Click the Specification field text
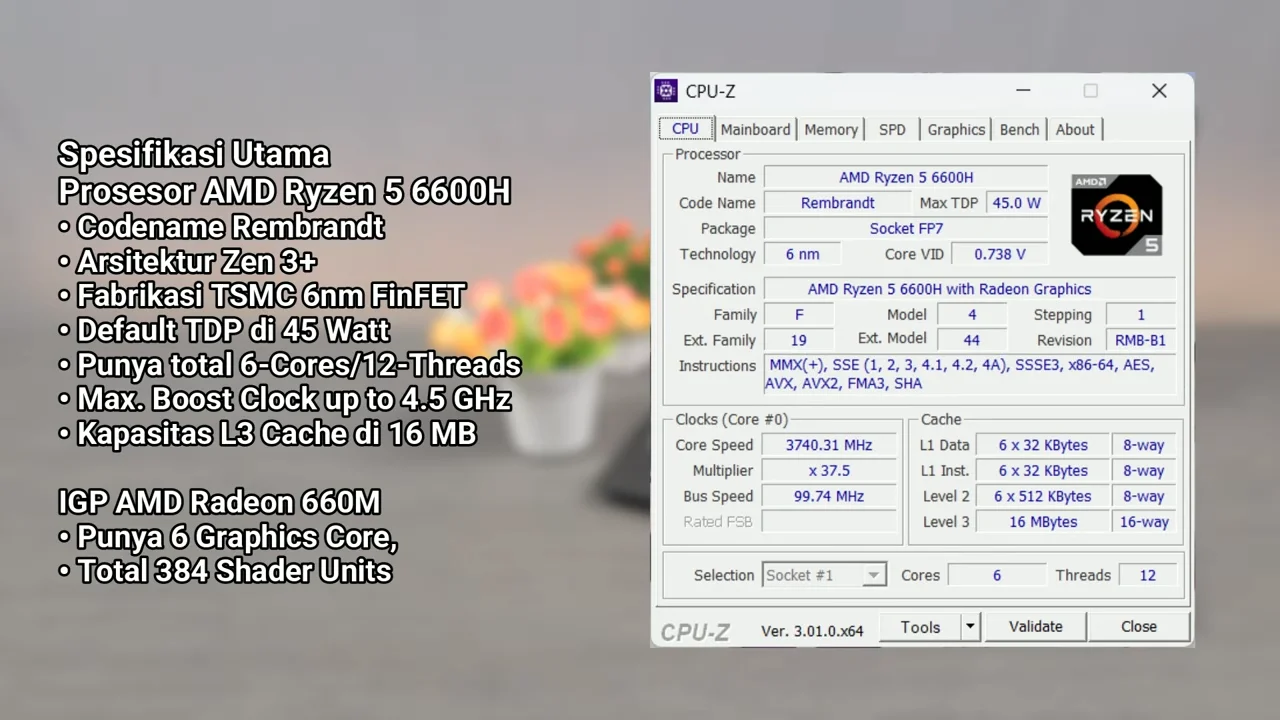Image resolution: width=1280 pixels, height=720 pixels. [x=970, y=289]
